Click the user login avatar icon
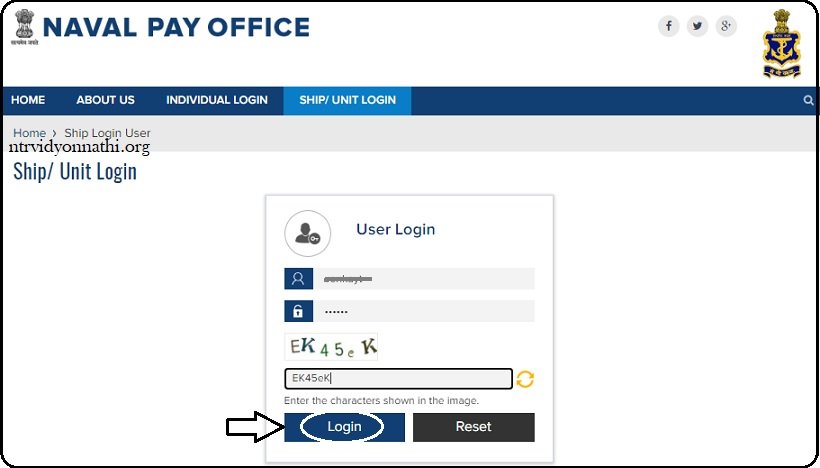820x468 pixels. (x=308, y=233)
